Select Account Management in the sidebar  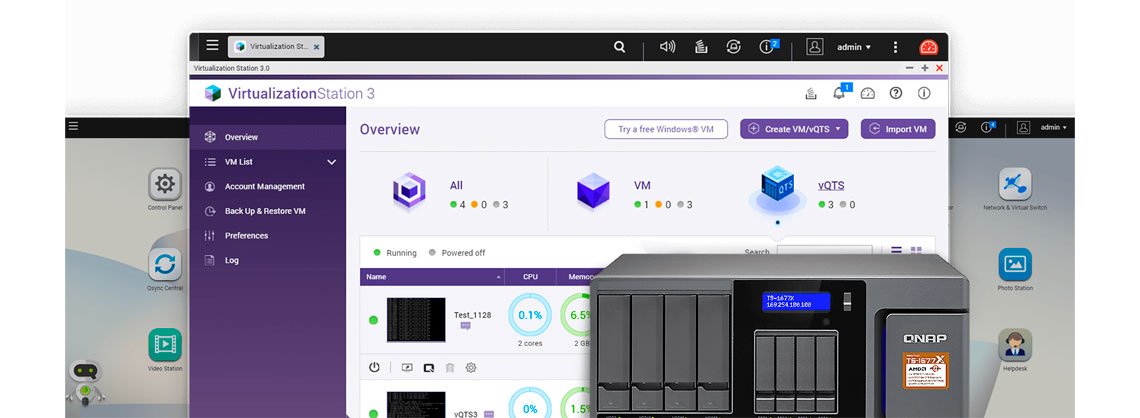[264, 186]
